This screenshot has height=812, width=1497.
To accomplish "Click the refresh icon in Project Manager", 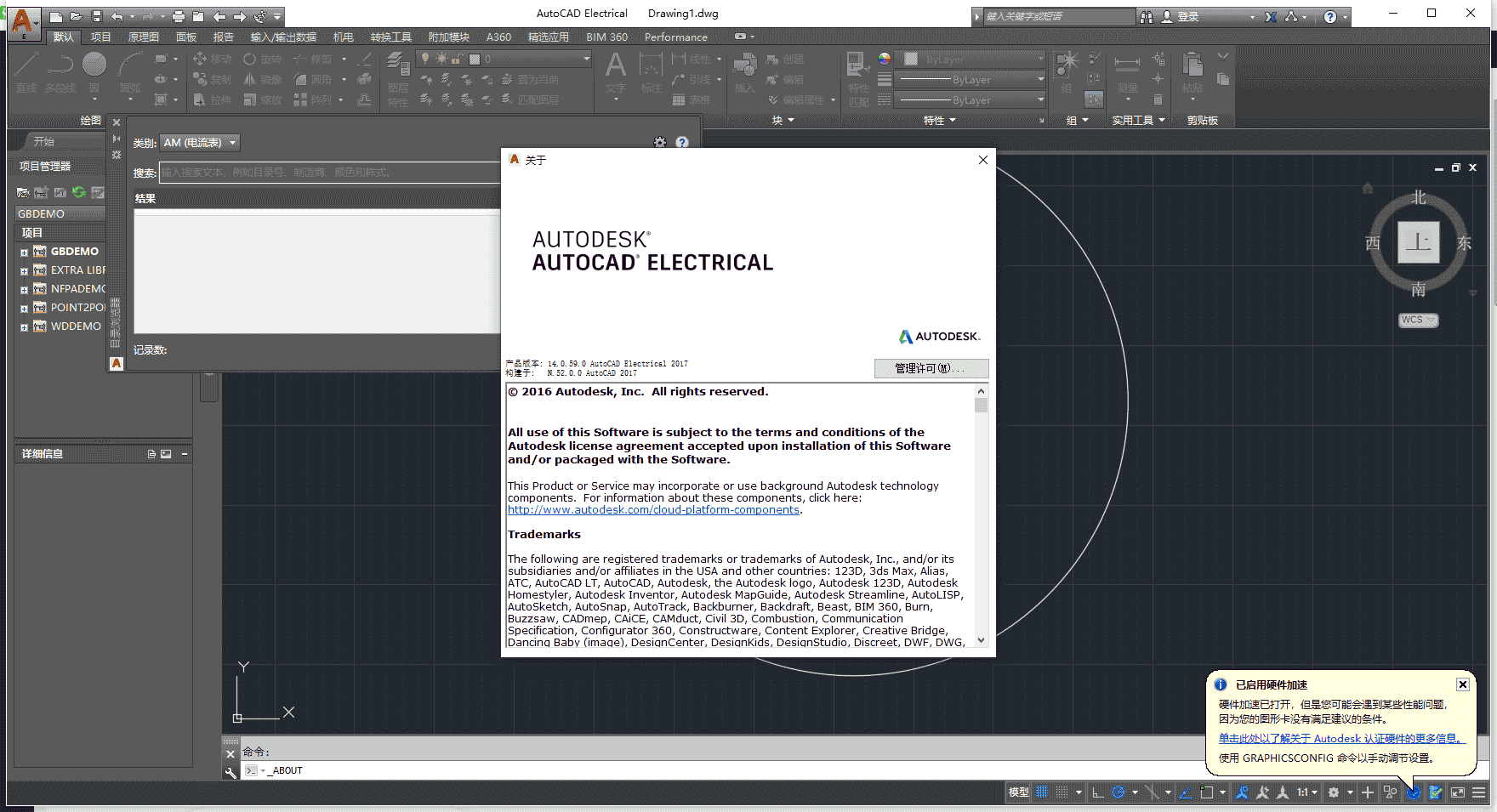I will tap(79, 192).
